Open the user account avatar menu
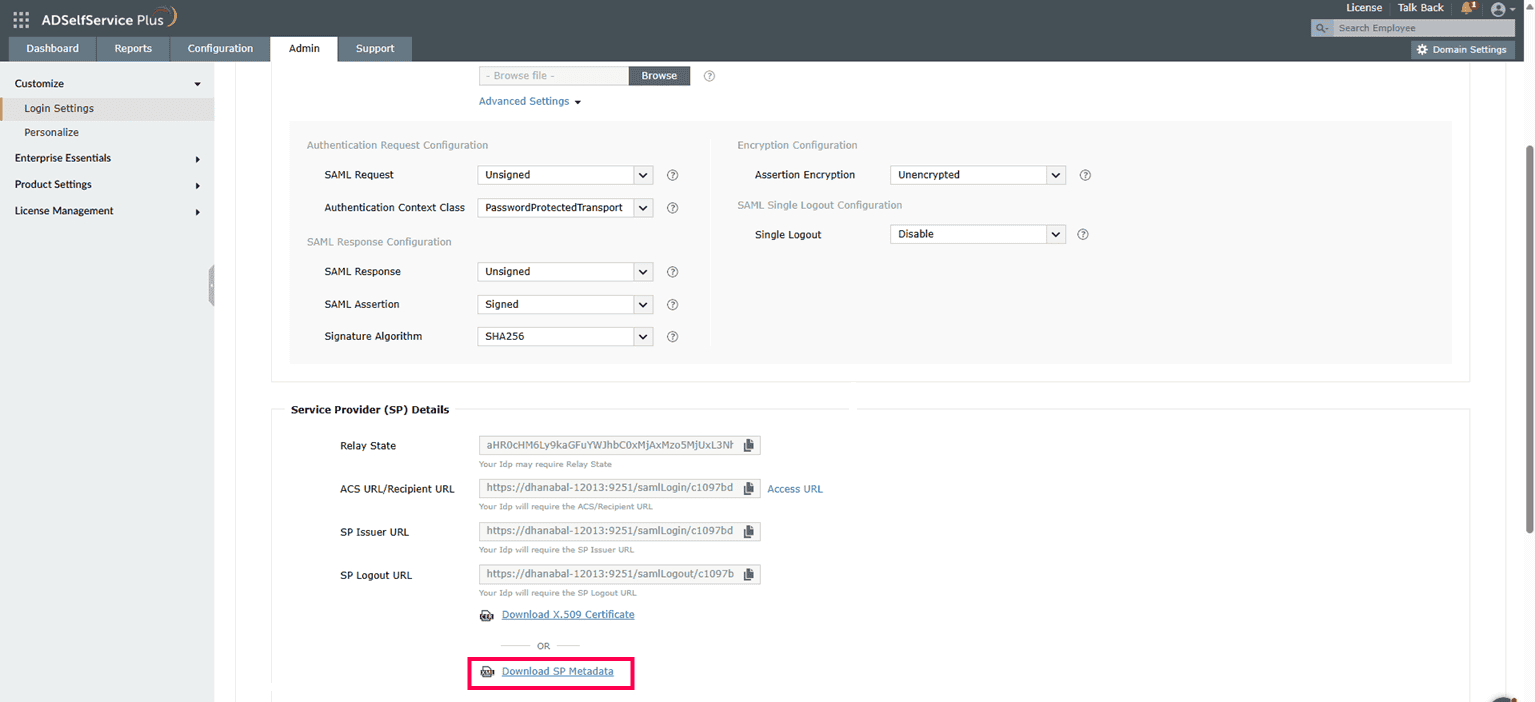 pos(1497,9)
